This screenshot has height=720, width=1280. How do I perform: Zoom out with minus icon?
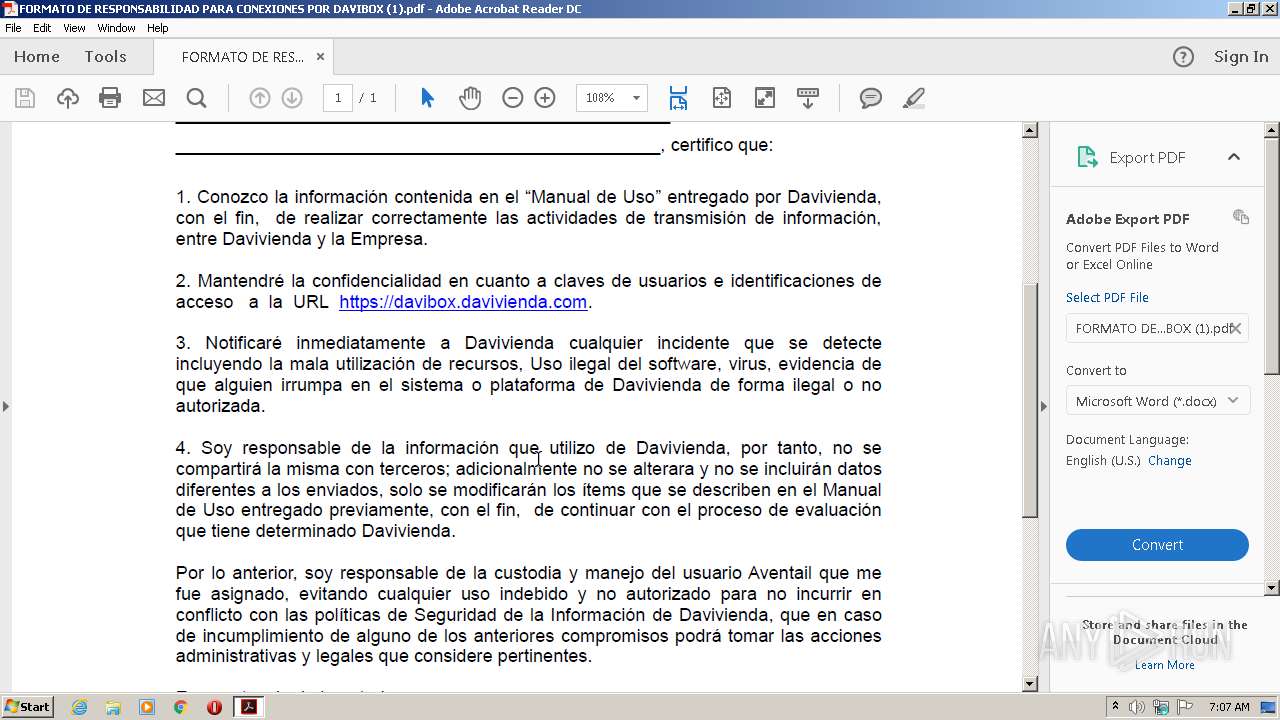coord(513,98)
